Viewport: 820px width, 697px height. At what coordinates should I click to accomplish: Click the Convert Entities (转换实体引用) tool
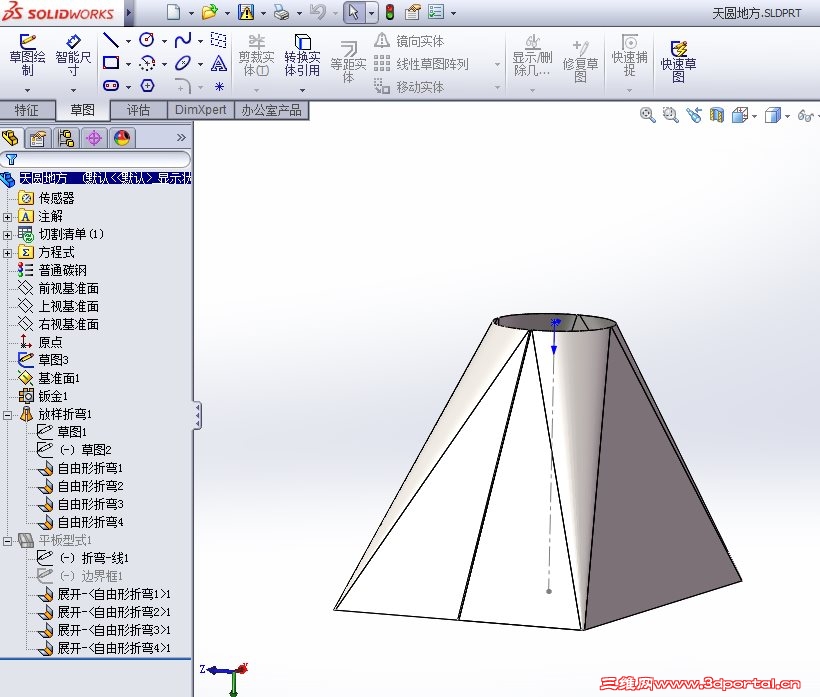tap(302, 55)
